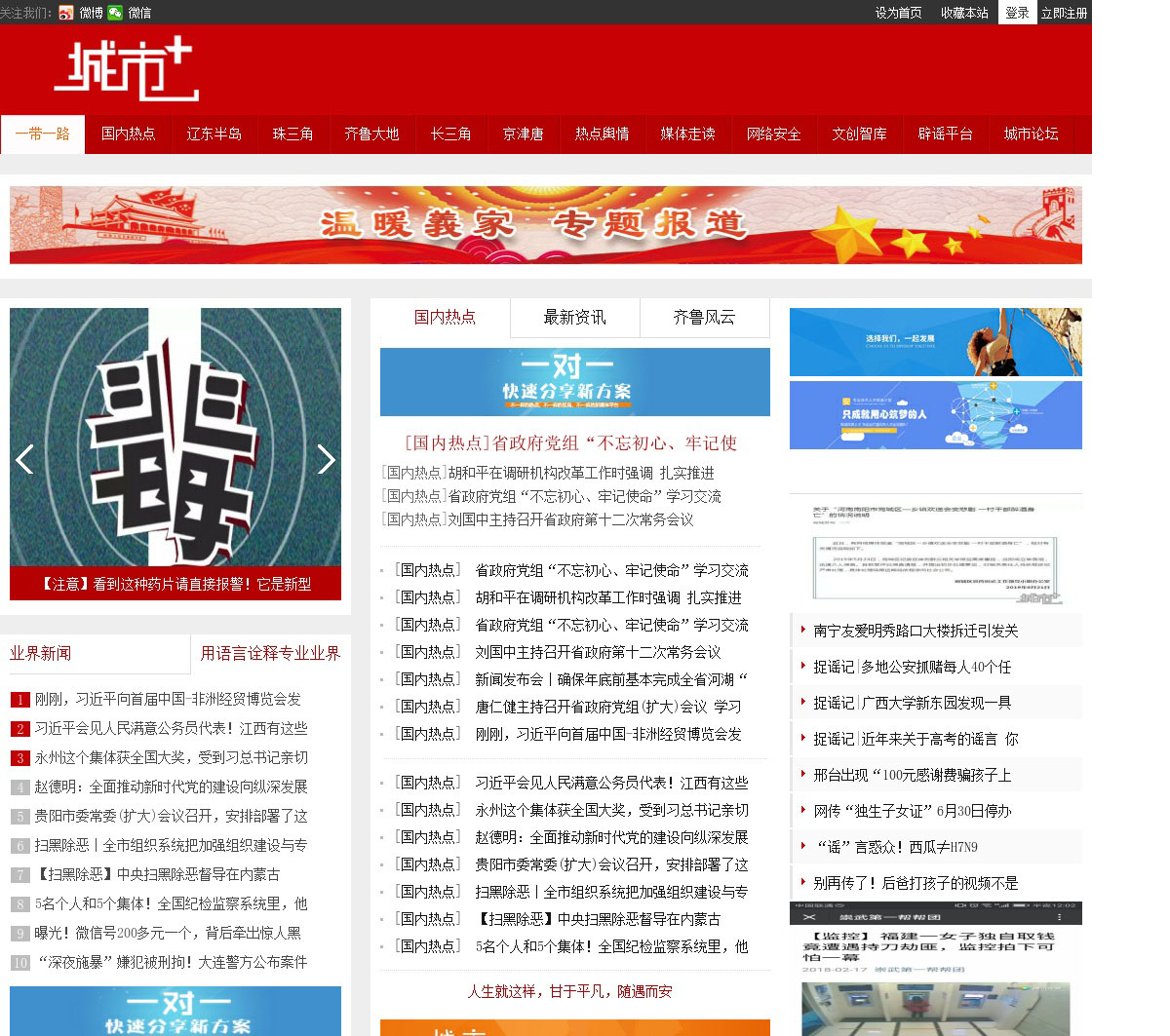Viewport: 1170px width, 1036px height.
Task: Open the 【监控】福建一女子独自取钱 video thumbnail
Action: click(x=936, y=969)
